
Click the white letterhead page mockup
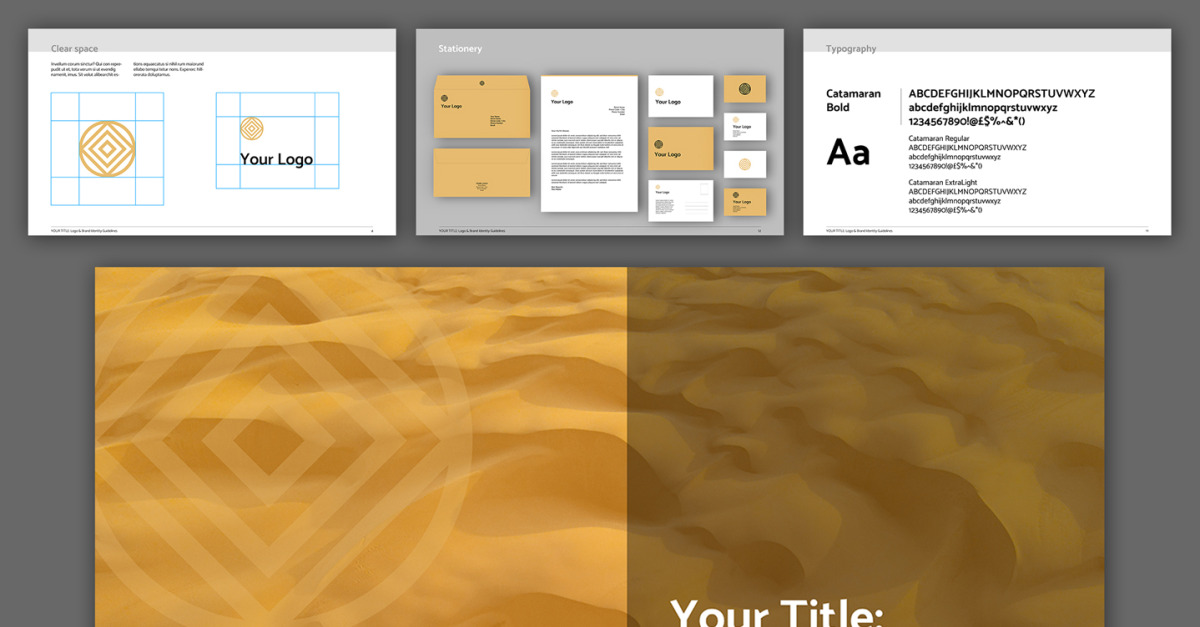click(589, 144)
